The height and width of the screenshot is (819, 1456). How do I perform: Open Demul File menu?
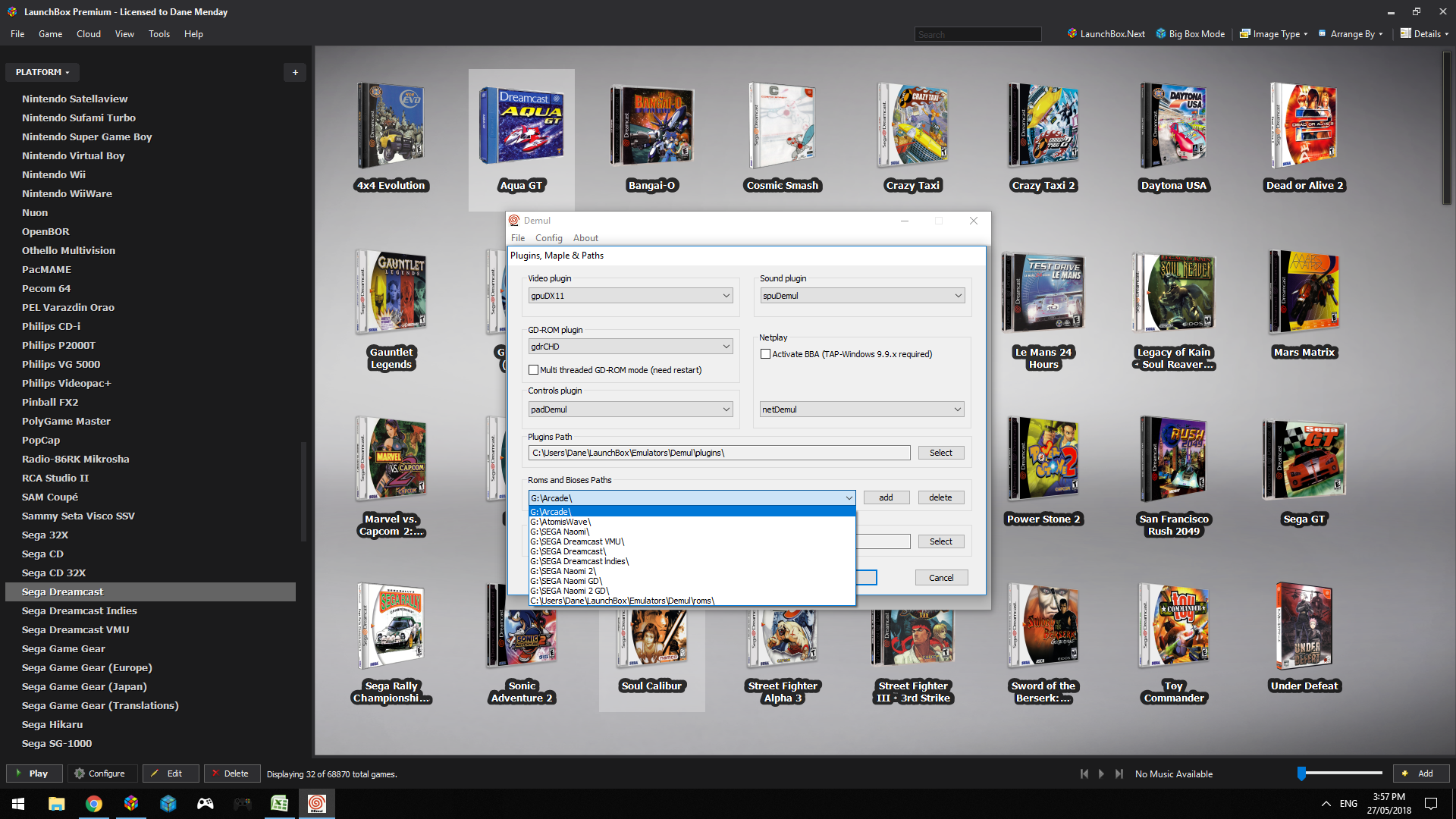(518, 238)
